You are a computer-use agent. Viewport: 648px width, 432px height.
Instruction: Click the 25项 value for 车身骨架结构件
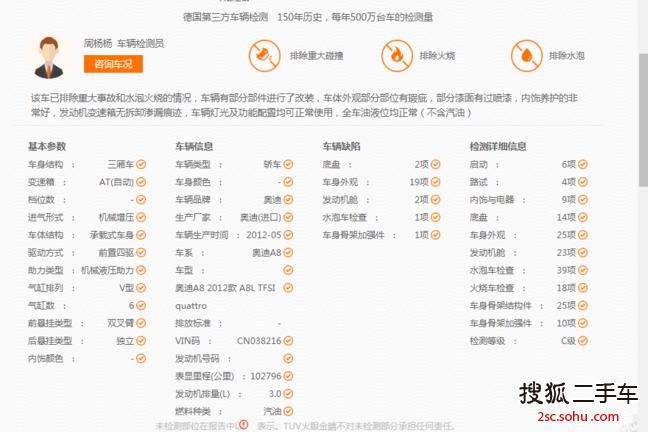pos(566,306)
